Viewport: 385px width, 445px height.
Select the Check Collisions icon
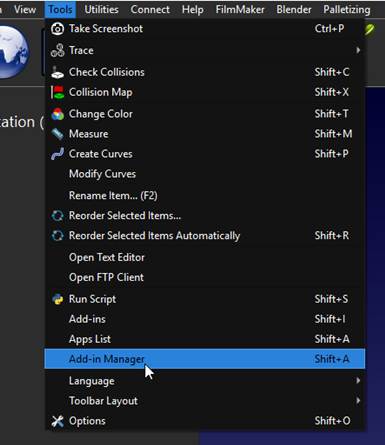57,72
